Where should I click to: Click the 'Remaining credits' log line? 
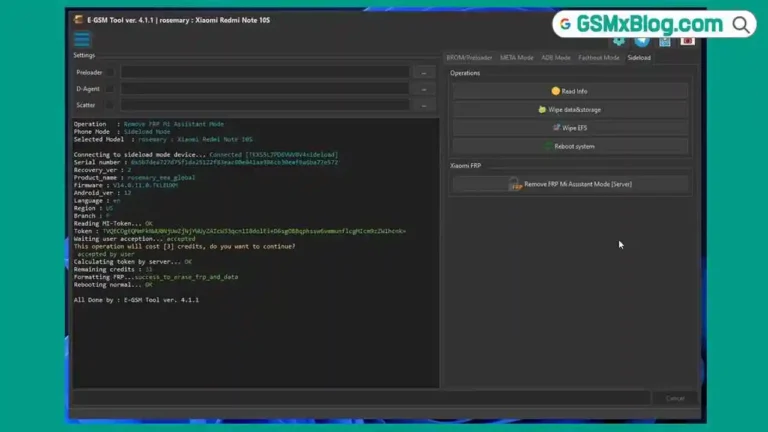coord(113,269)
